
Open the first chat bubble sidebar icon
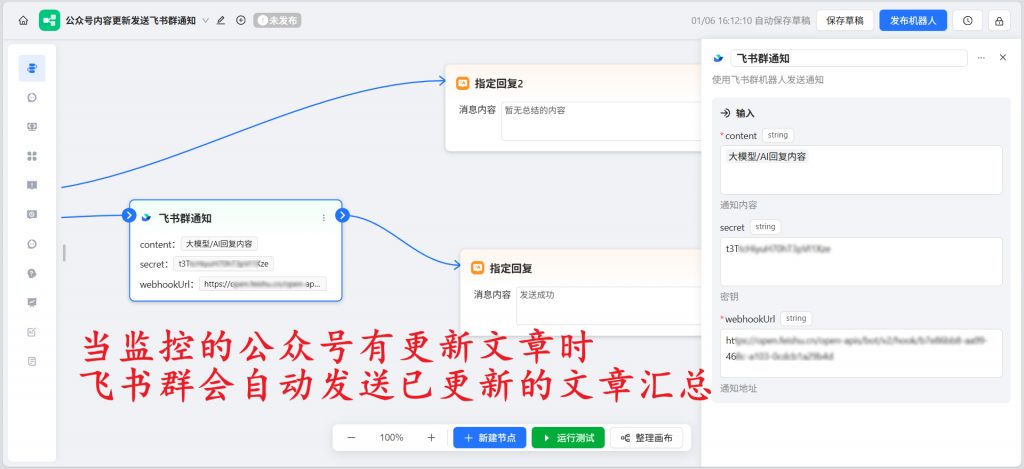[32, 97]
